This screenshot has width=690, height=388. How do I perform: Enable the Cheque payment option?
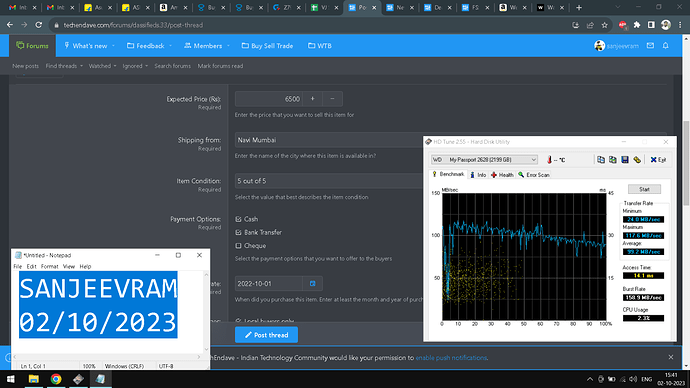pos(239,245)
